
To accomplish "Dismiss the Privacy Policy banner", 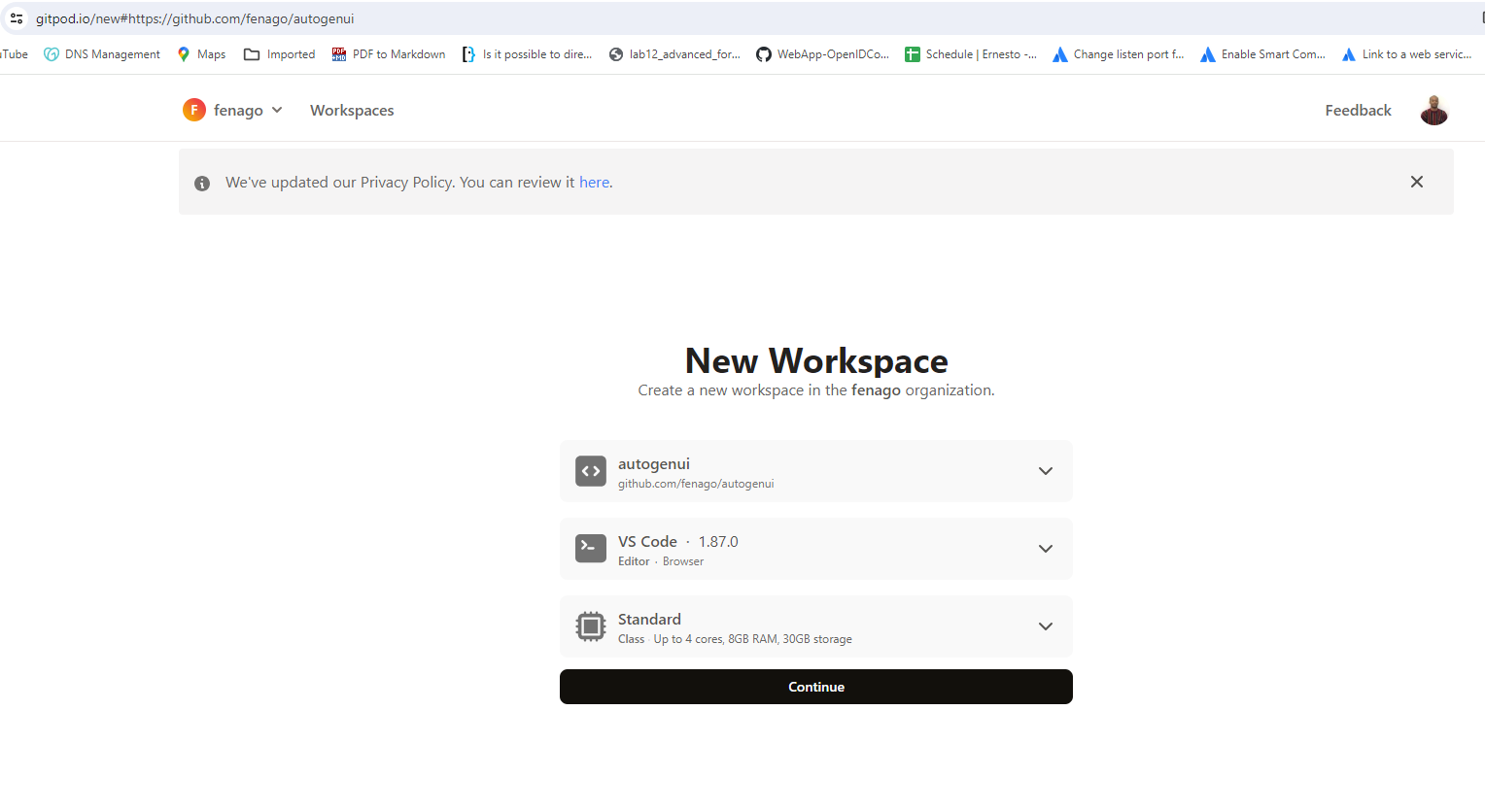I will click(1417, 182).
